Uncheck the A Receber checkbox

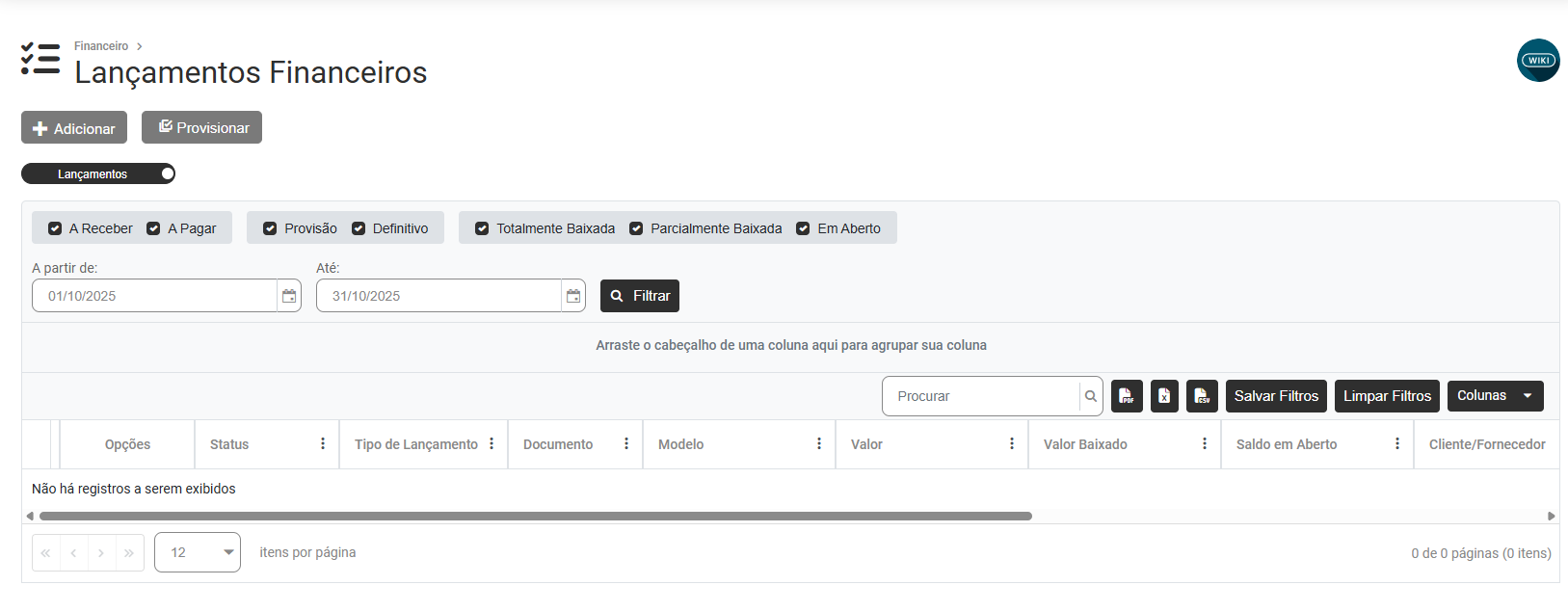[x=55, y=228]
